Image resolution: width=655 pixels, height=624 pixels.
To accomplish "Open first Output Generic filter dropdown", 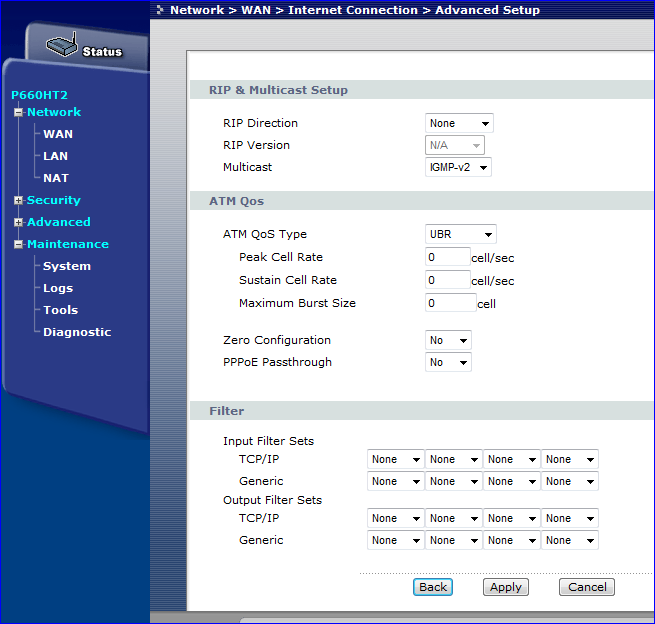I will [x=396, y=540].
